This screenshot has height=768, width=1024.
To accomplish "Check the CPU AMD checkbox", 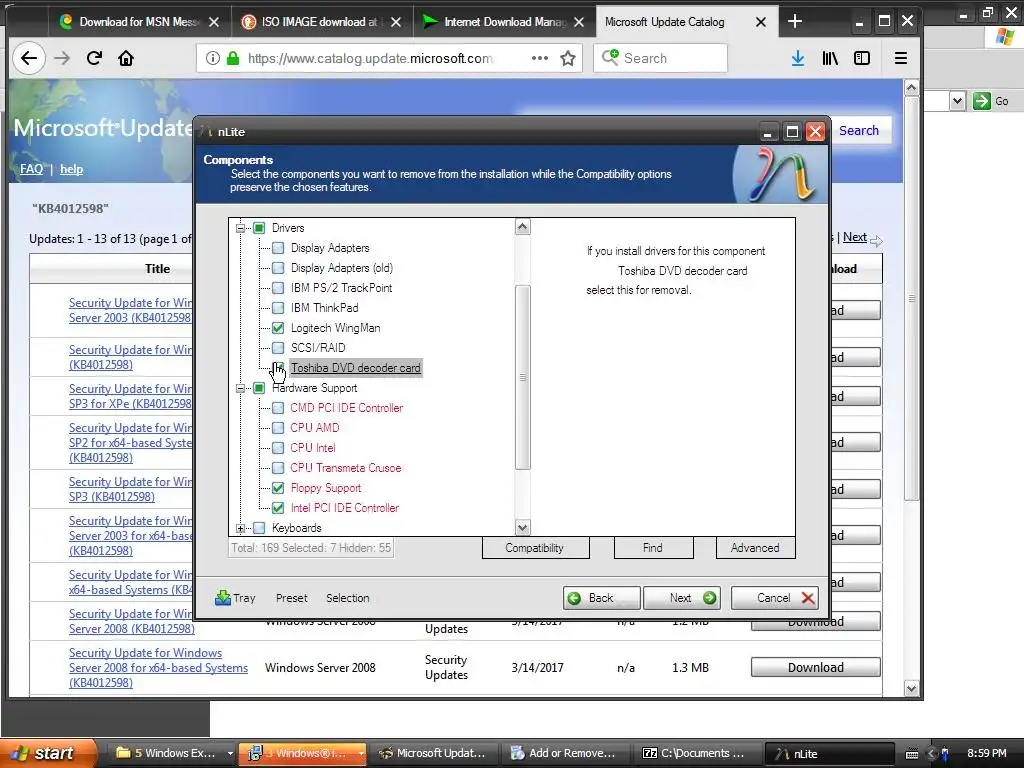I will pos(278,428).
